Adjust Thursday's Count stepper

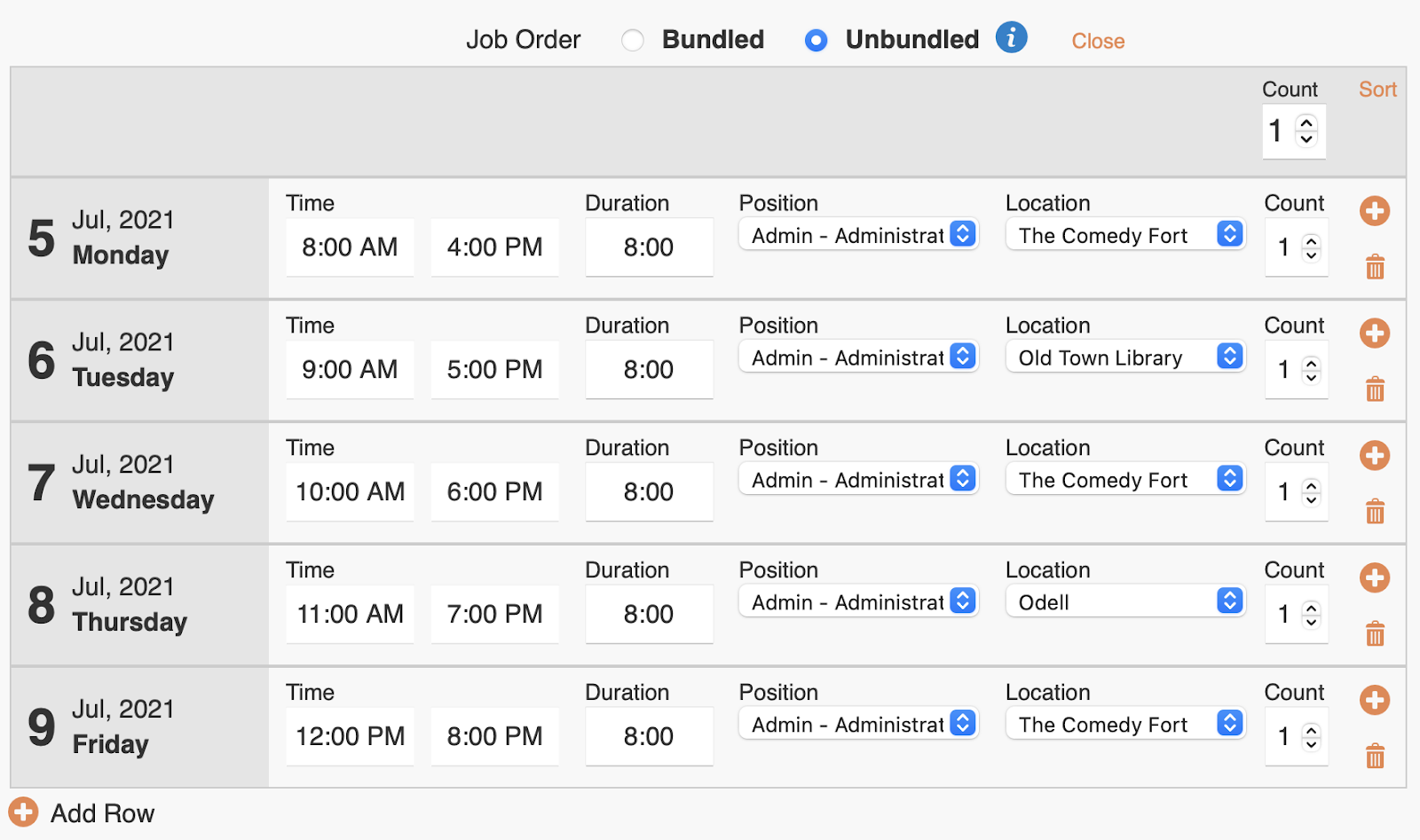[x=1311, y=615]
